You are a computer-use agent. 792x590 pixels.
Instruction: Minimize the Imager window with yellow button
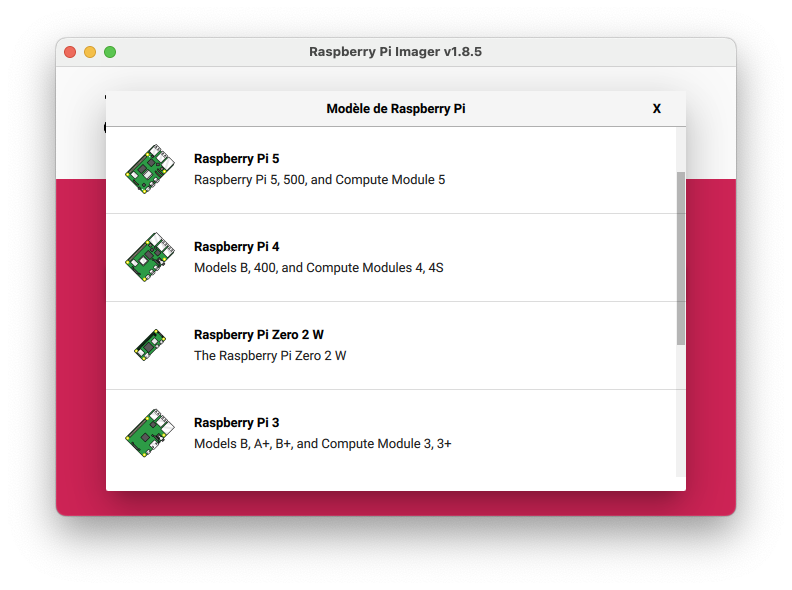pos(90,52)
